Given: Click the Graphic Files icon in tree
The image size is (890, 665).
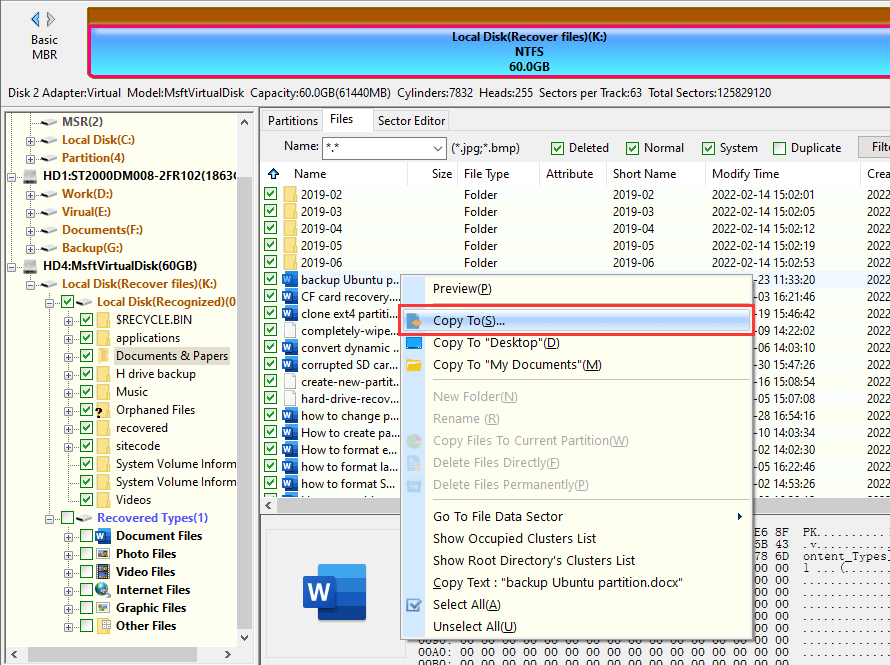Looking at the screenshot, I should [x=103, y=608].
